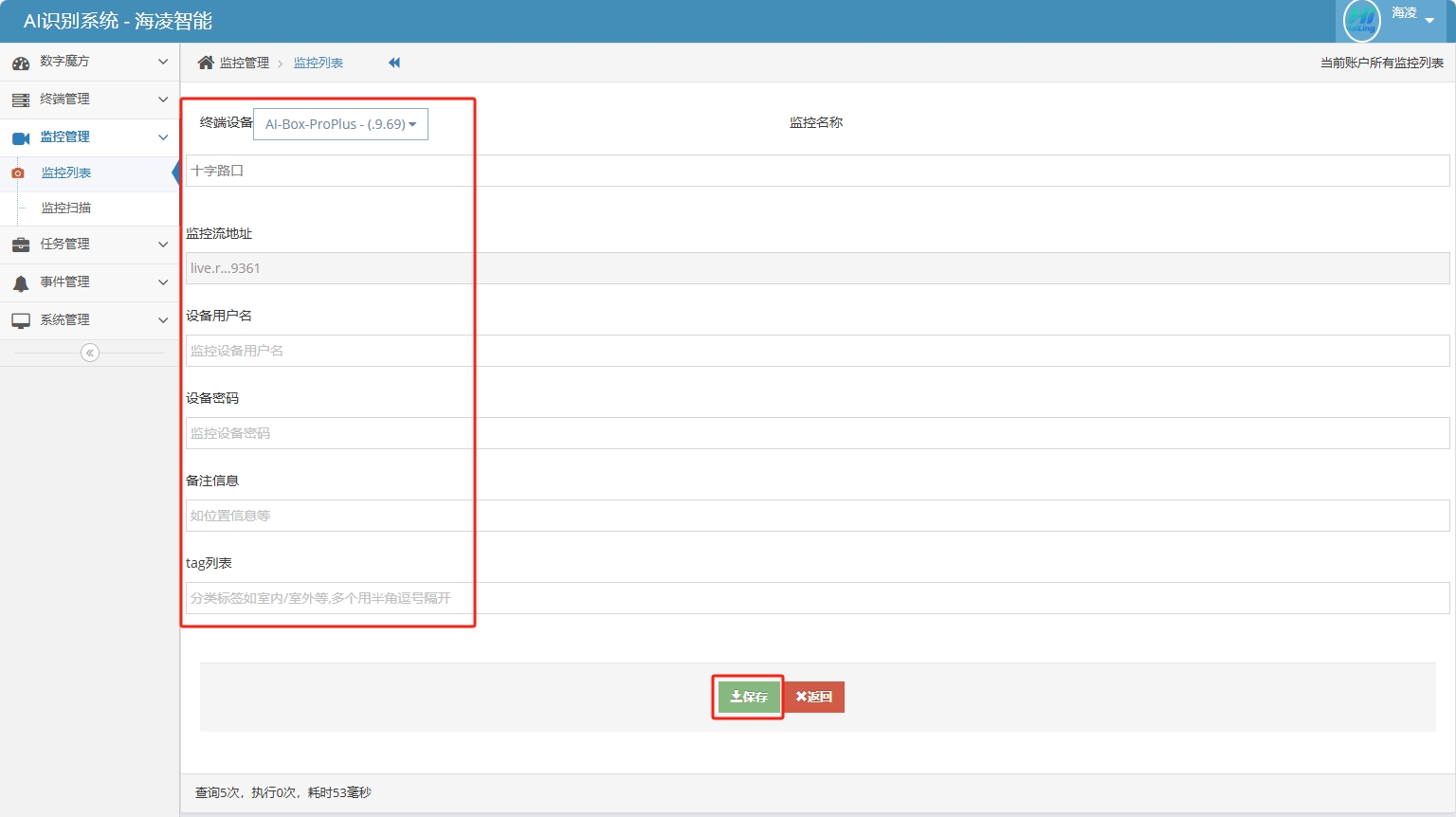Image resolution: width=1456 pixels, height=817 pixels.
Task: Open 任务管理 menu item
Action: coord(89,245)
